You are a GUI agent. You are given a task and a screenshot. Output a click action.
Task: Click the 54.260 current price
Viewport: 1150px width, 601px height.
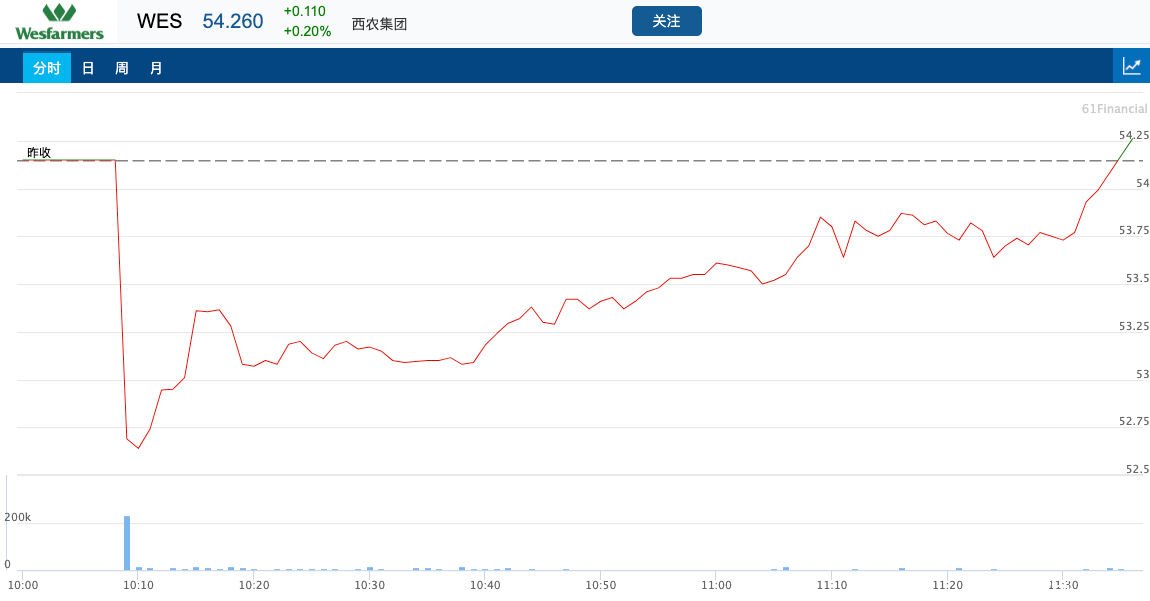coord(232,21)
